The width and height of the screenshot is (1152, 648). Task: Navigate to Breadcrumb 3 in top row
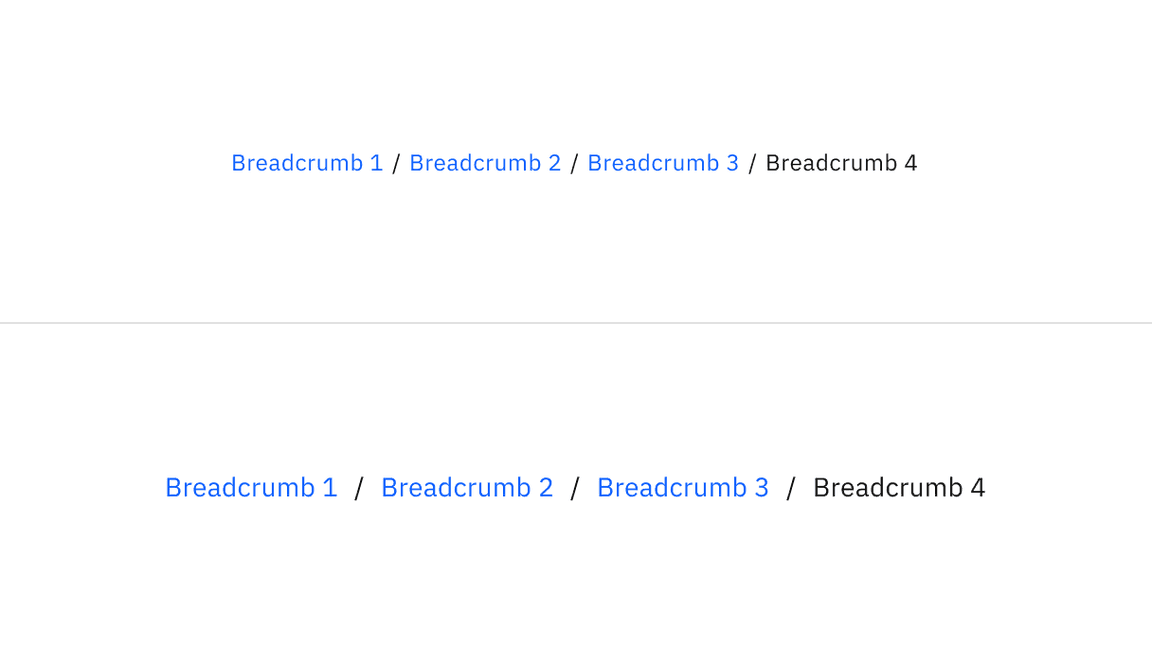pyautogui.click(x=663, y=162)
